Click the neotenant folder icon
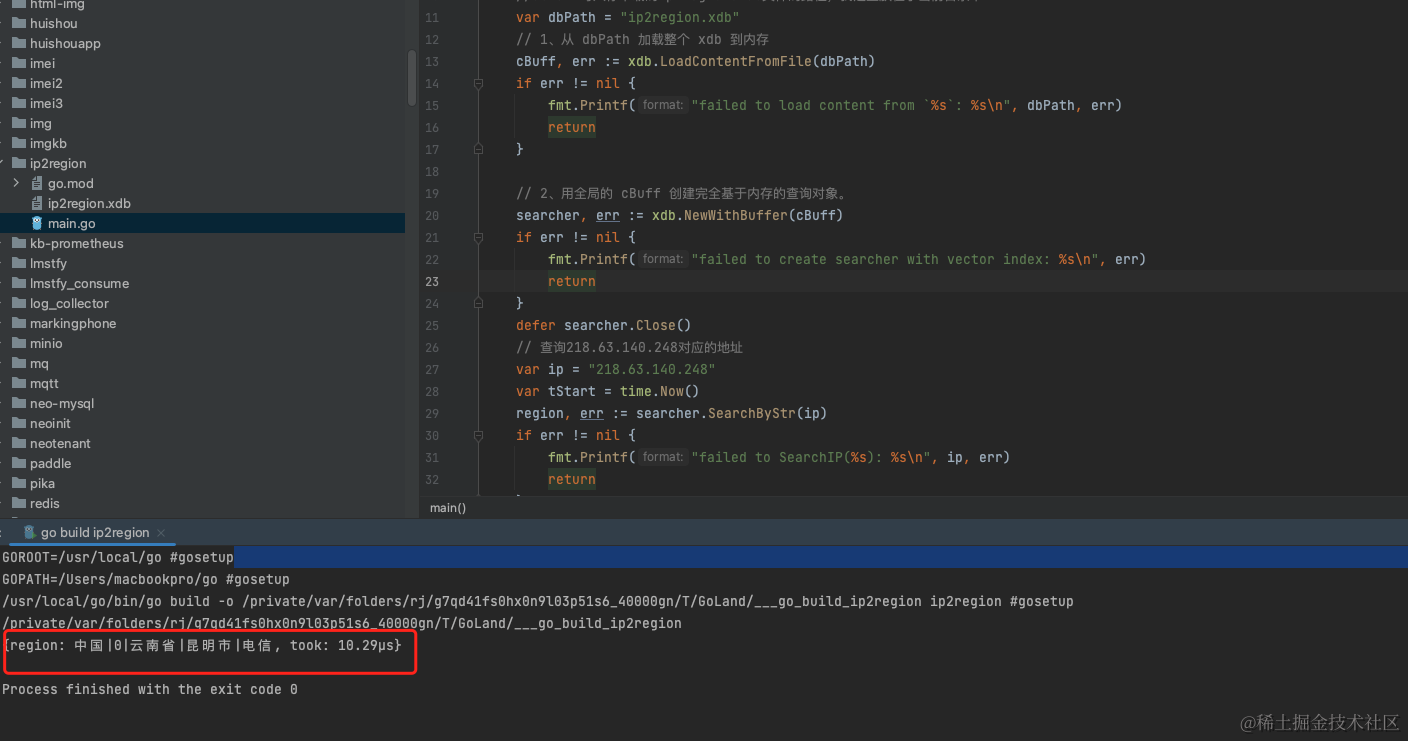 pos(19,443)
